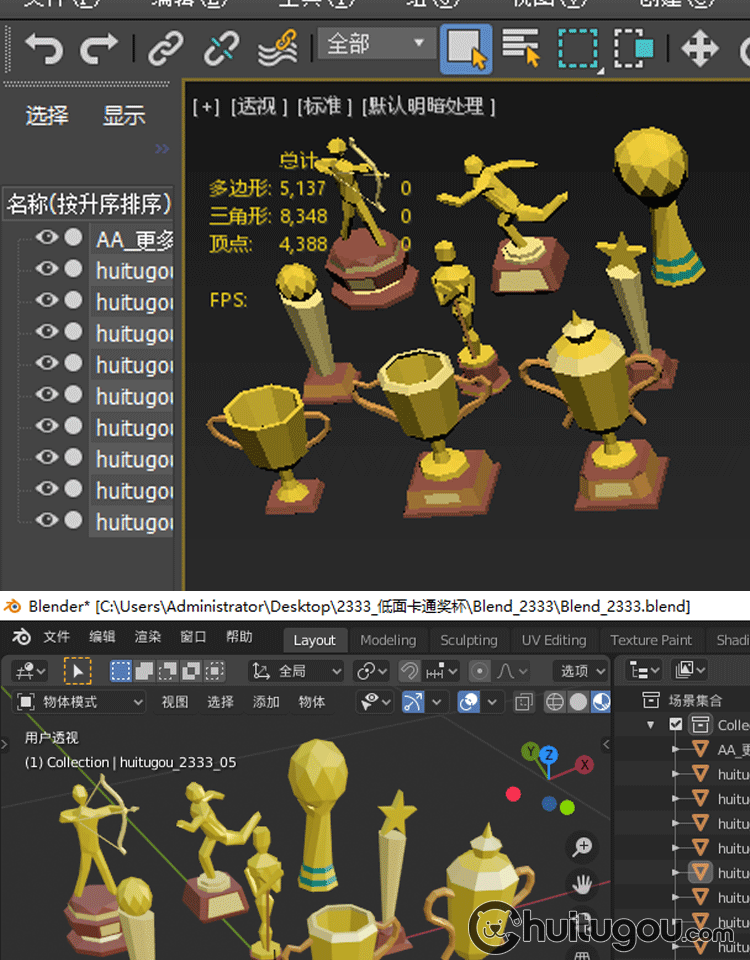Switch to the UV Editing workspace tab
Image resolution: width=750 pixels, height=960 pixels.
pyautogui.click(x=553, y=640)
